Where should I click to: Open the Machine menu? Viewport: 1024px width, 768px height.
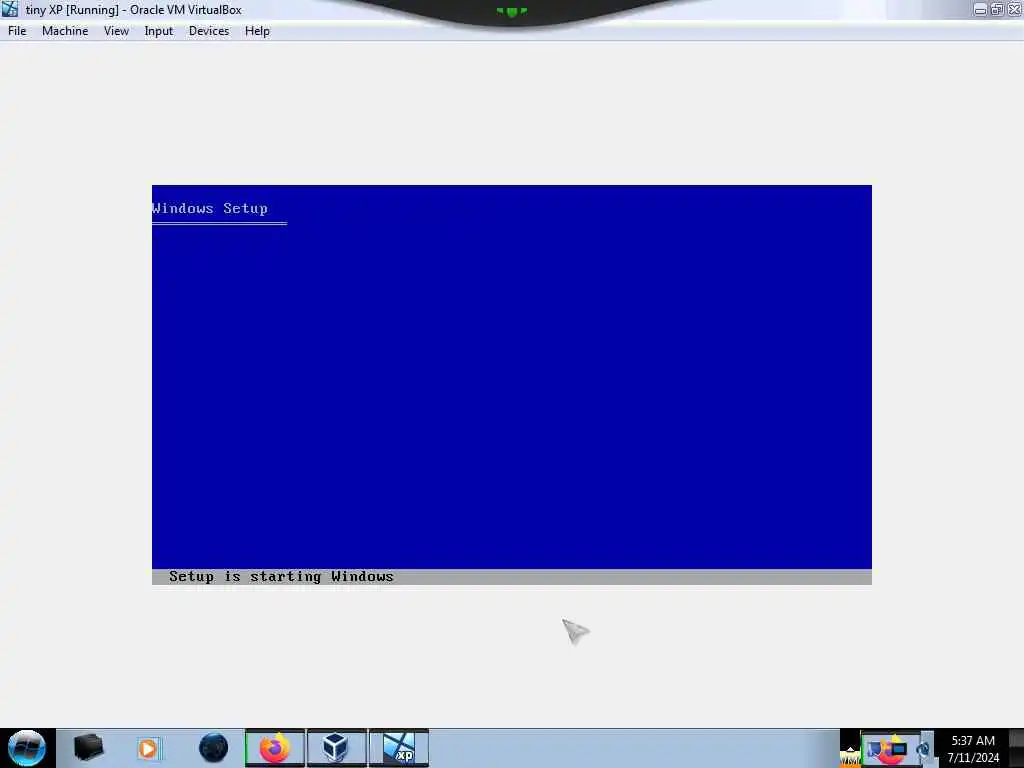pos(65,31)
